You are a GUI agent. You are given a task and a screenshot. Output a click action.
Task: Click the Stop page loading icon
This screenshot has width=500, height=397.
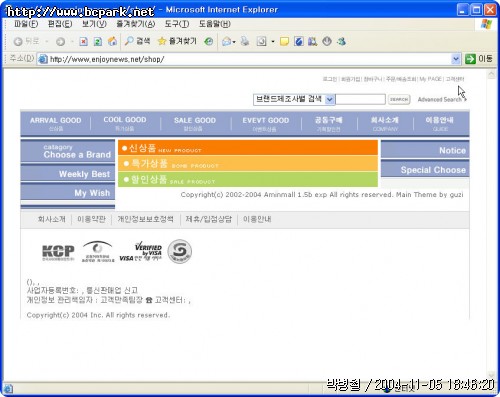[x=83, y=41]
